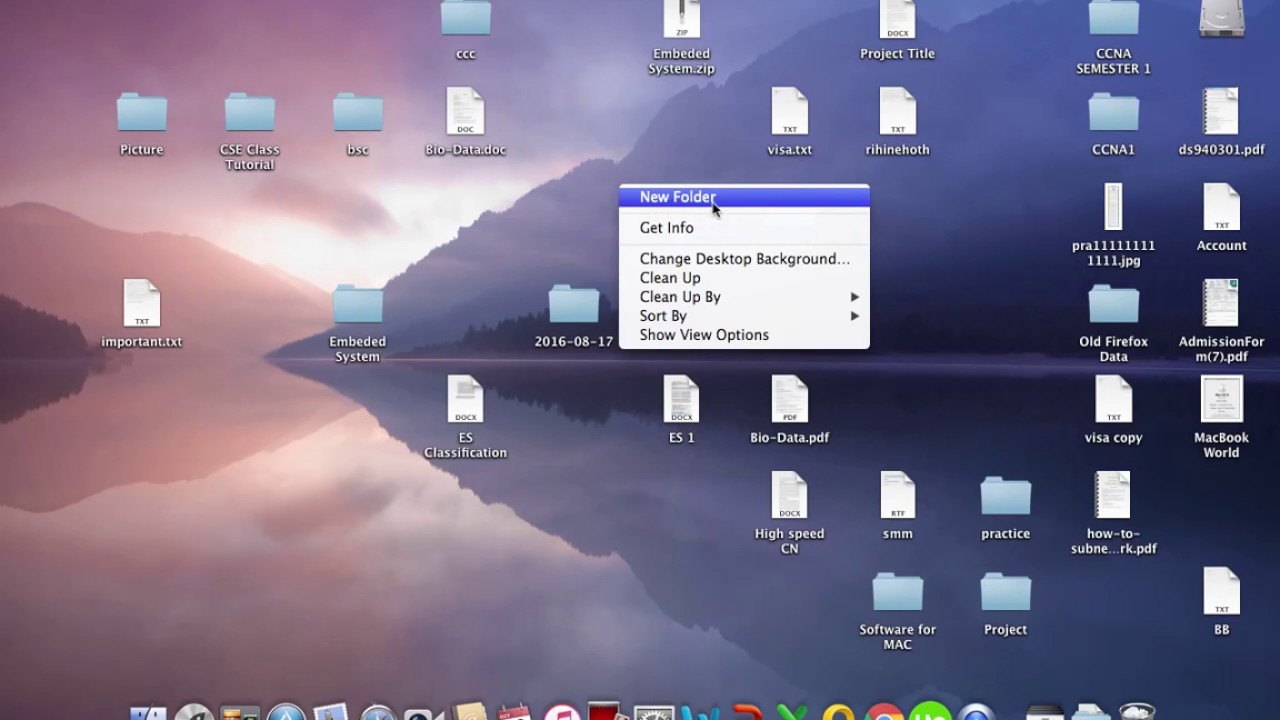
Task: Select the CCNA1 folder icon
Action: pos(1114,112)
